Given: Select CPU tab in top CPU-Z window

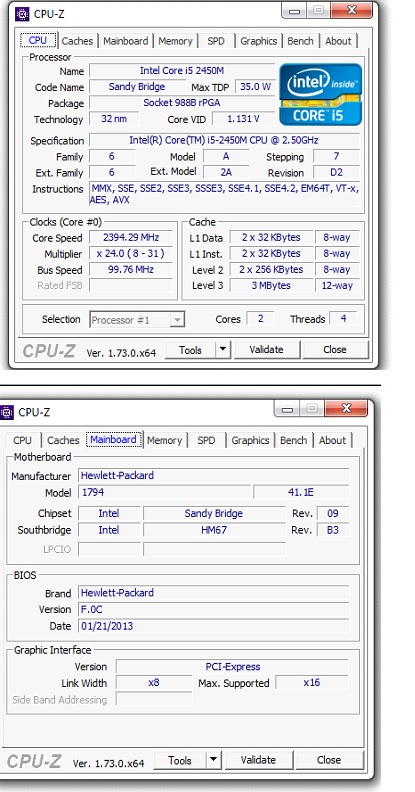Looking at the screenshot, I should coord(38,40).
